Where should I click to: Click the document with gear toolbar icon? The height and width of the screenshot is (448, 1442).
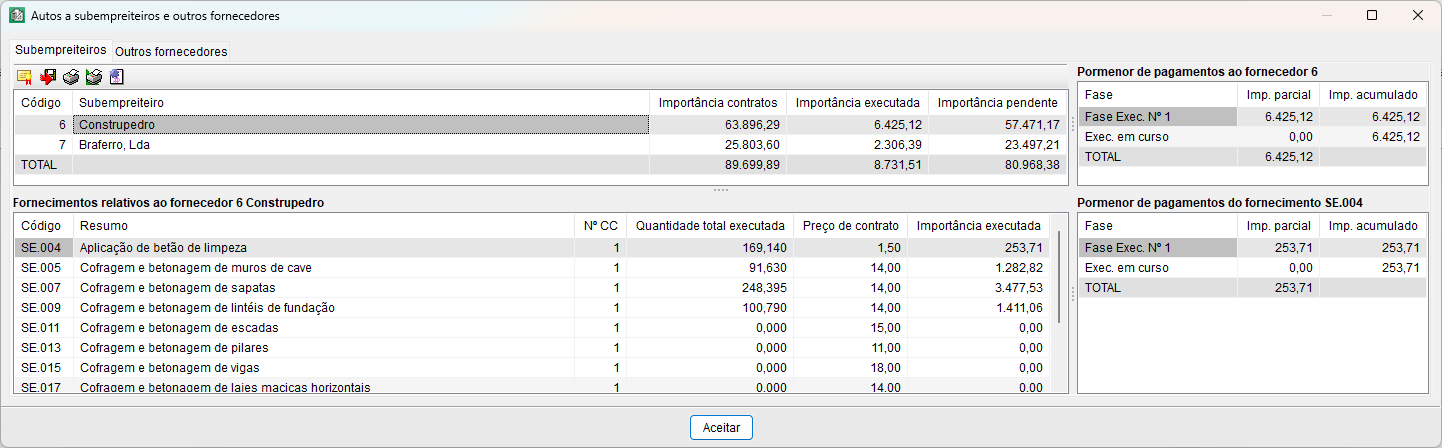116,77
